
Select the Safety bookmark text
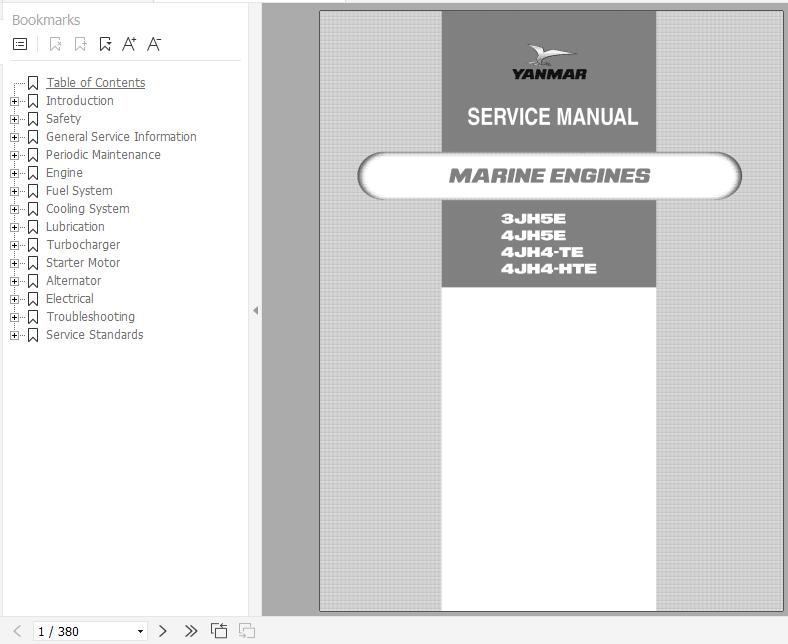coord(63,119)
